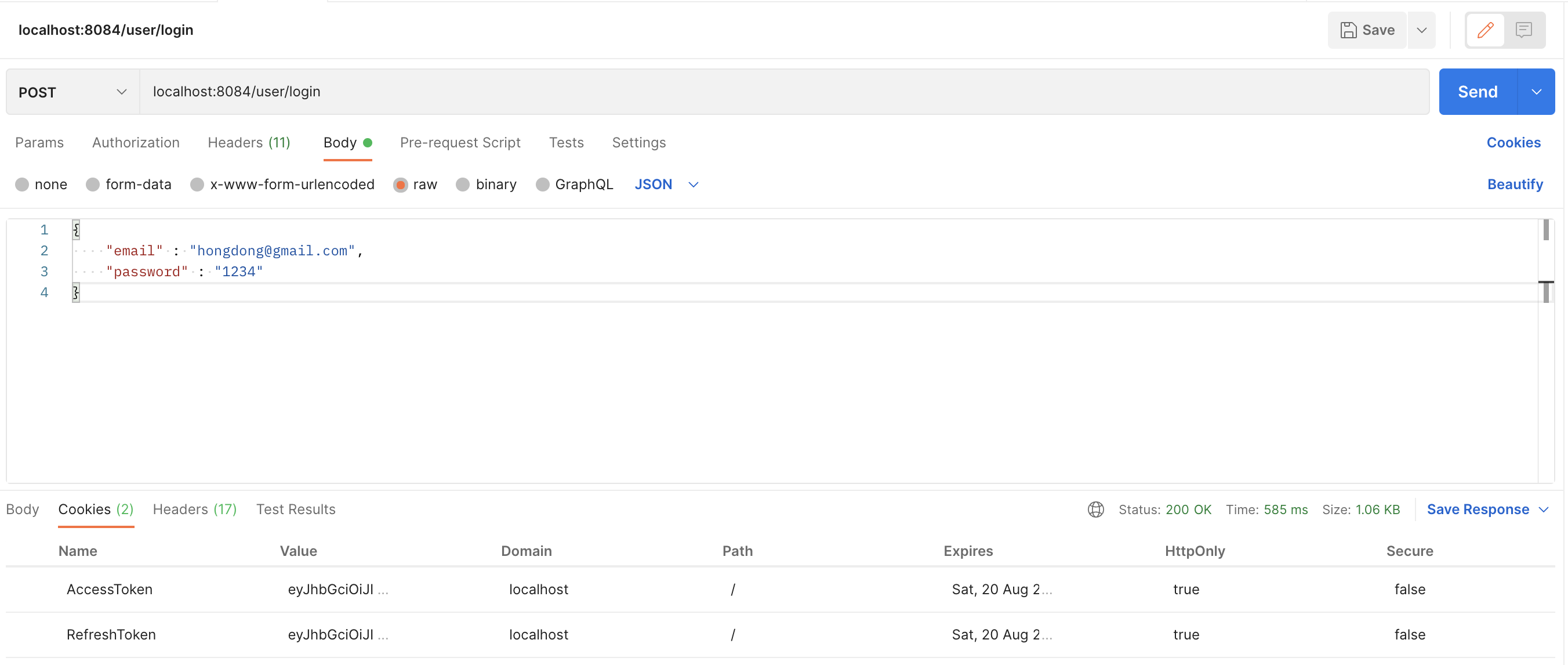This screenshot has width=1568, height=665.
Task: Click the request URL input field
Action: point(783,92)
